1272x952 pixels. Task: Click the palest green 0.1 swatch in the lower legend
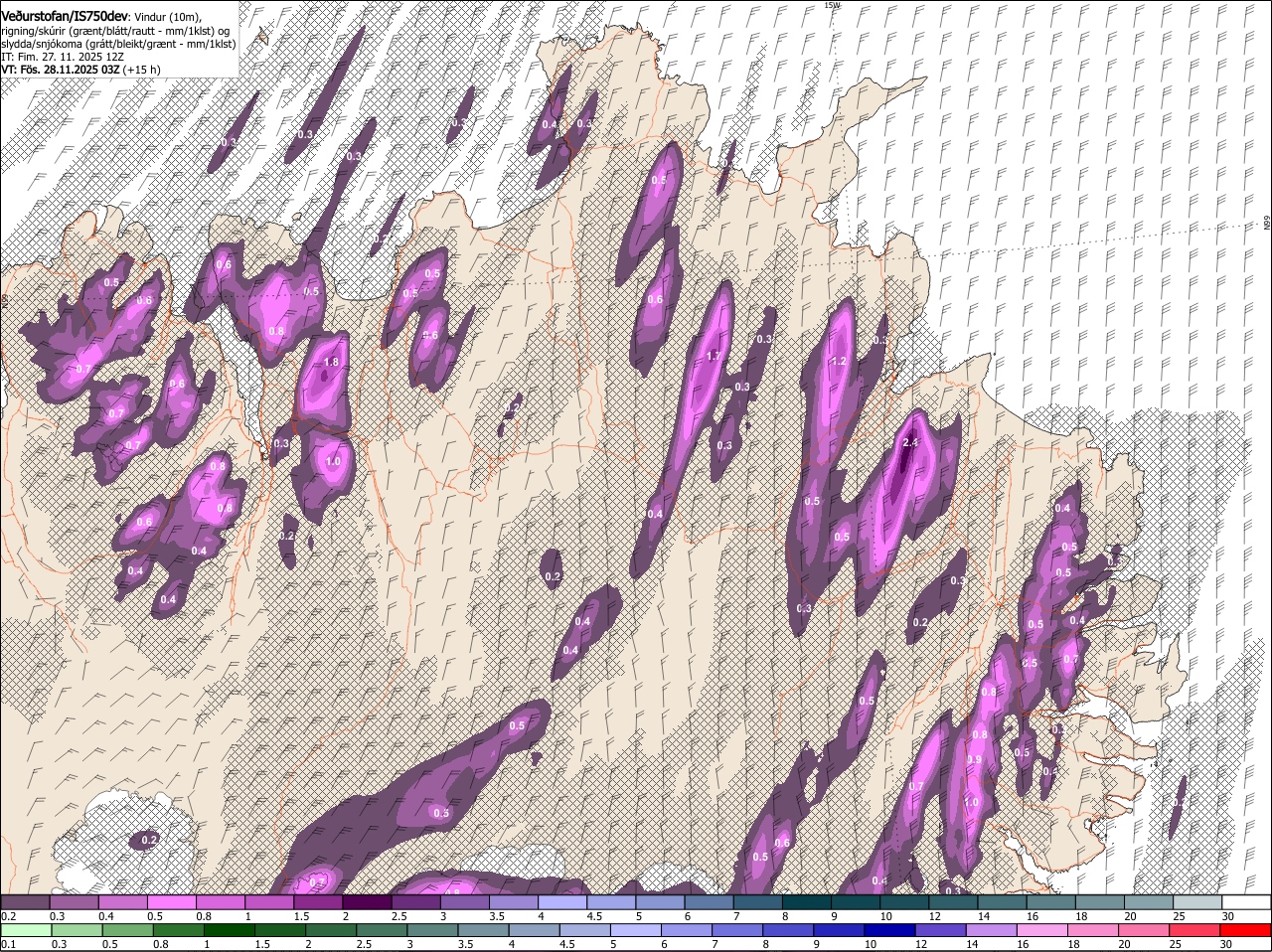25,931
